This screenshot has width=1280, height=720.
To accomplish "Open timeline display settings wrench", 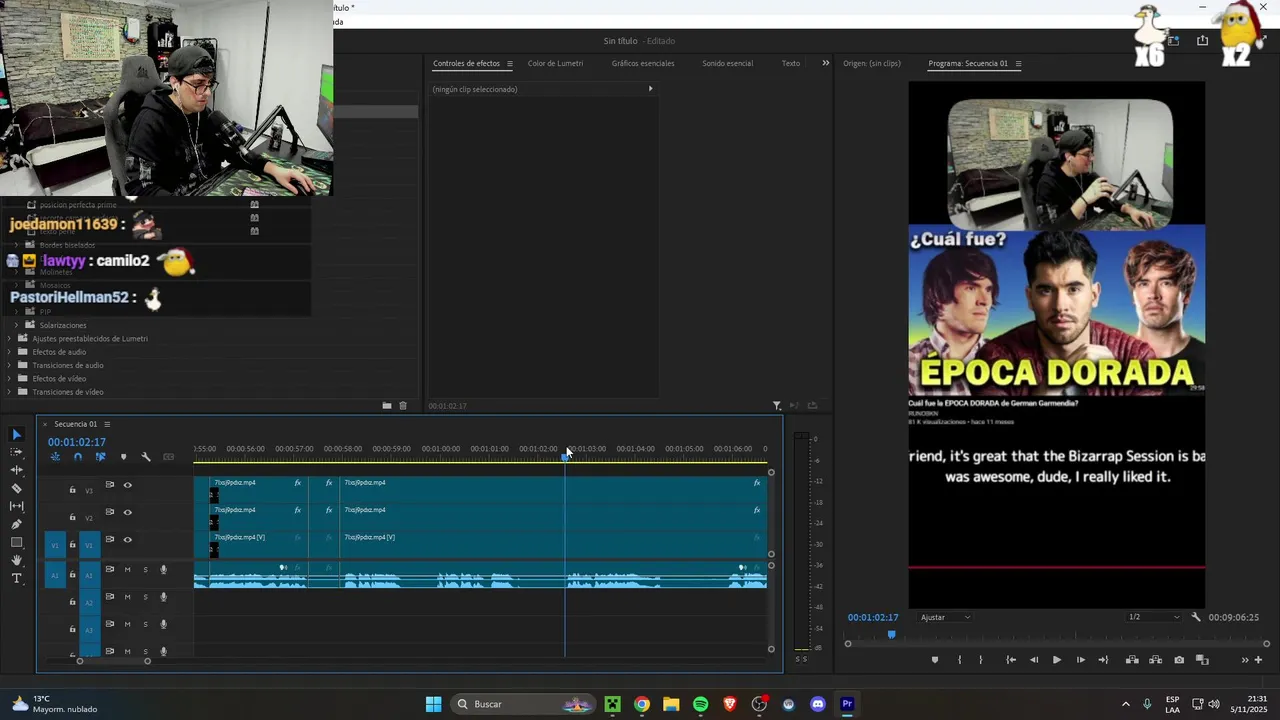I will [146, 457].
